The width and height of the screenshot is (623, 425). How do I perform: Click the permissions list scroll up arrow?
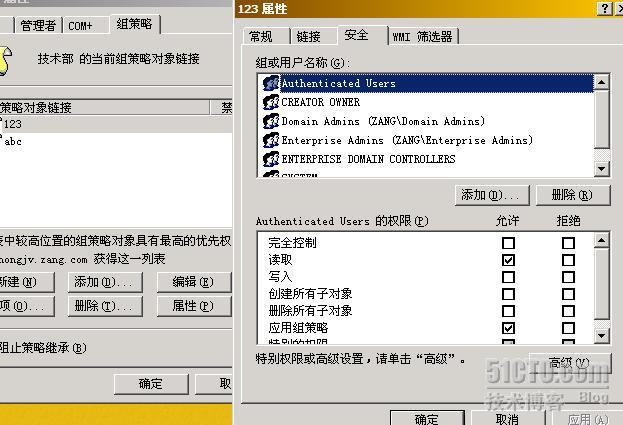[602, 240]
